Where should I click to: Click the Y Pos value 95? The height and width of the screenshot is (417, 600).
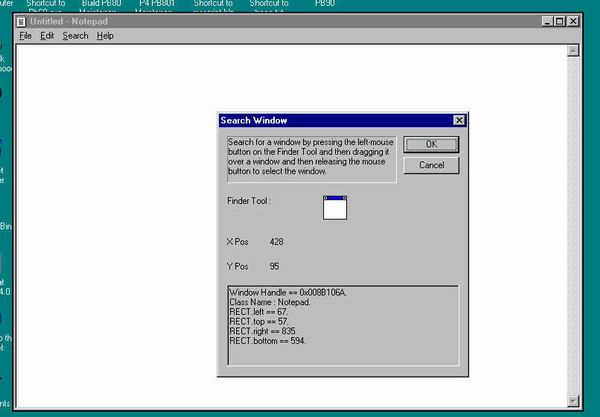click(x=274, y=266)
